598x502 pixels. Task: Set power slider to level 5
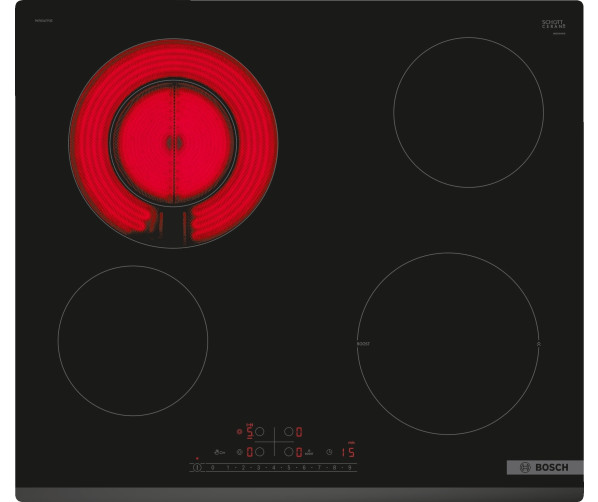289,468
